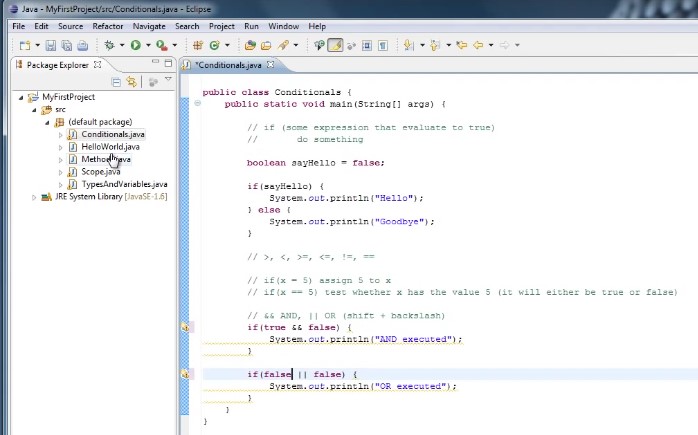Click the warning marker beside the AND if-statement
Screen dimensions: 698x435
[186, 327]
